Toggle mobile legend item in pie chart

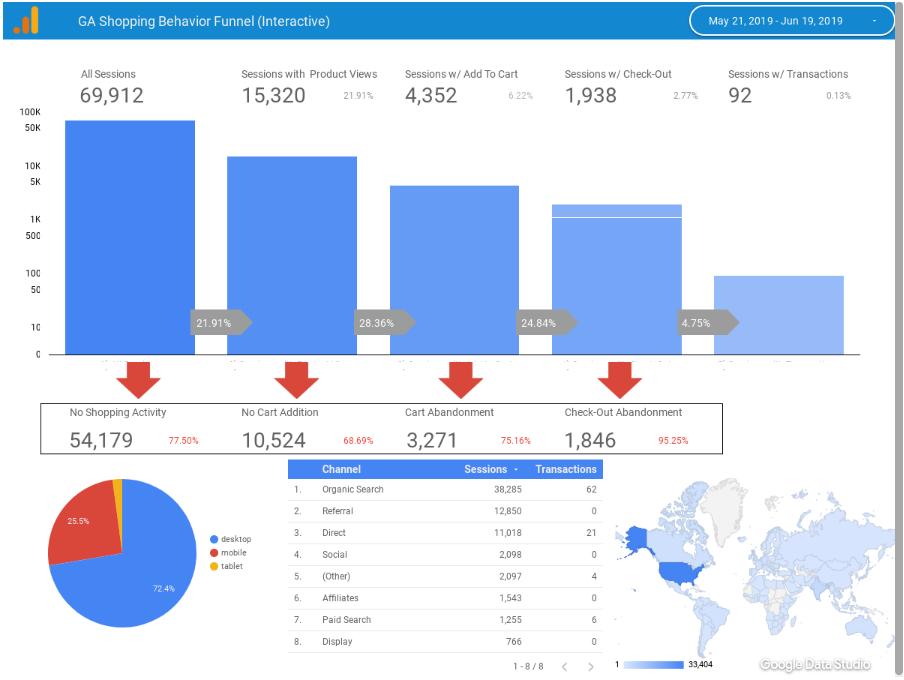tap(228, 553)
